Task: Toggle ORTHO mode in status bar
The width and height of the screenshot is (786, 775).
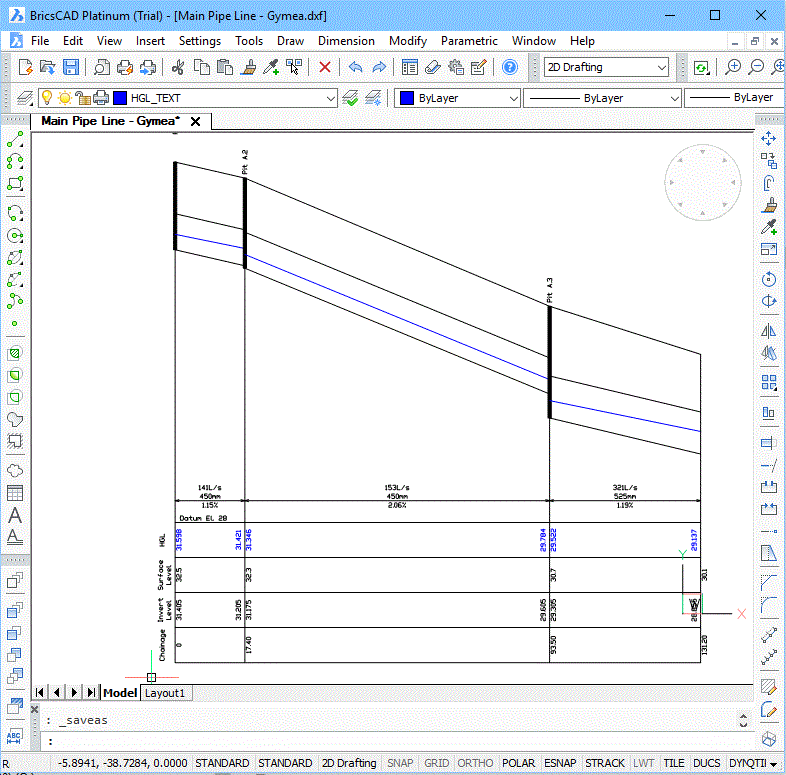Action: tap(475, 763)
